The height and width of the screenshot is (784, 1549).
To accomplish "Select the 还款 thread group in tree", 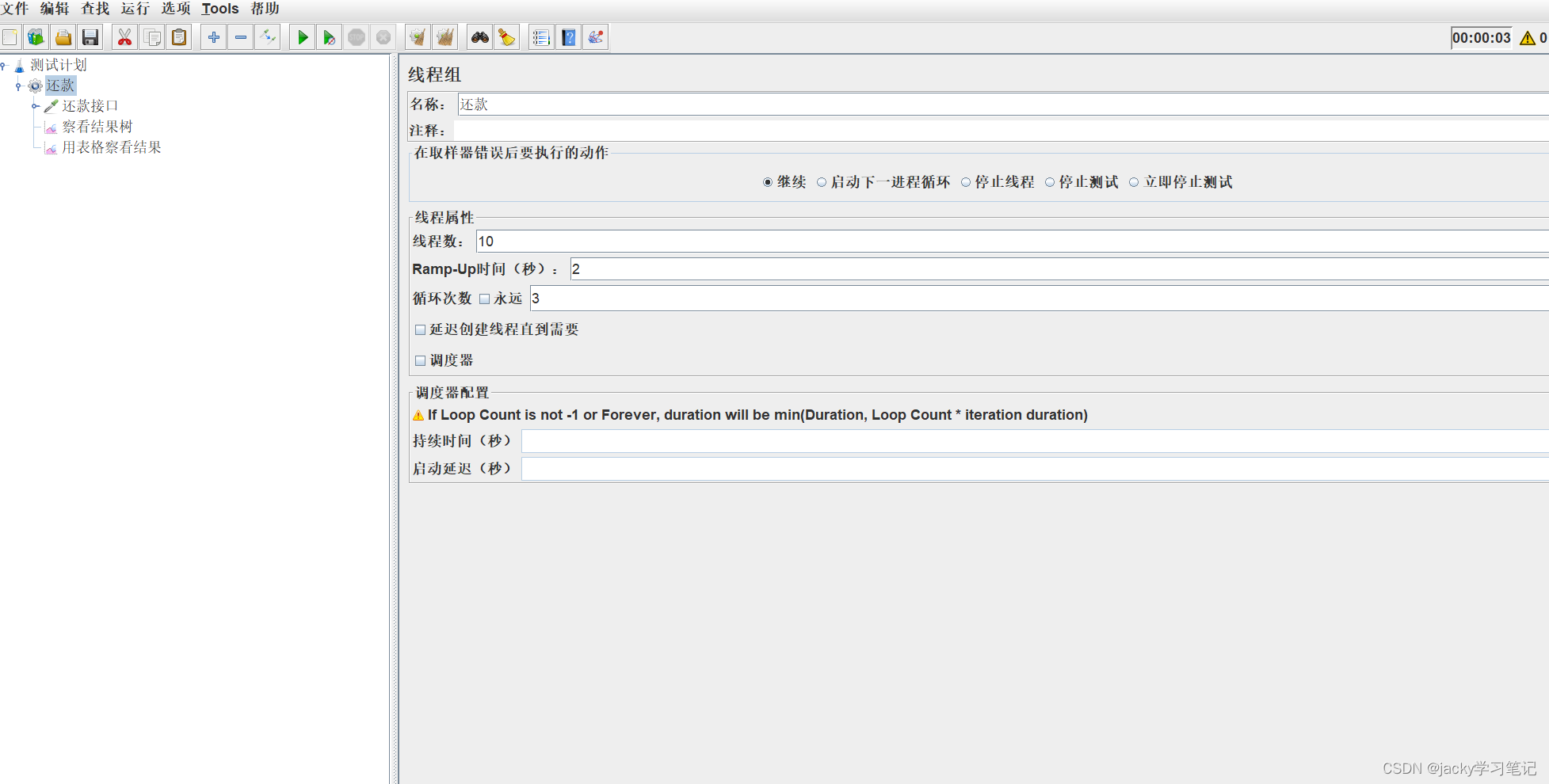I will click(x=60, y=86).
